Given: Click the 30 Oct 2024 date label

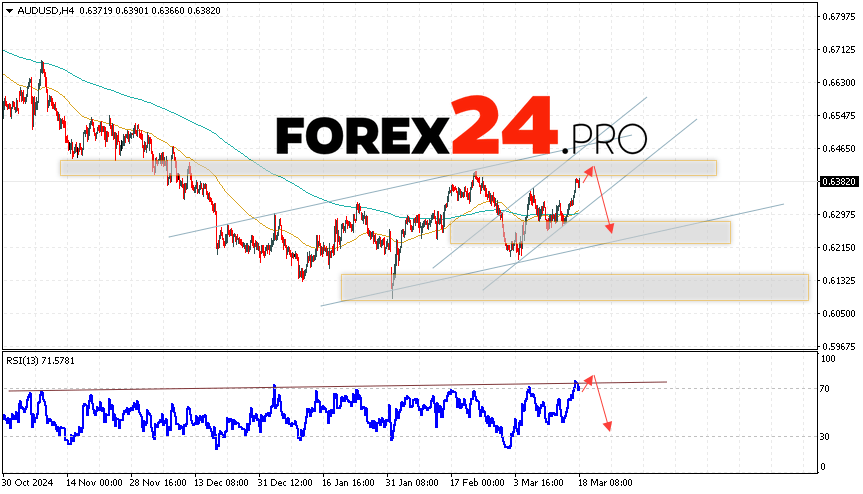Looking at the screenshot, I should (x=30, y=481).
